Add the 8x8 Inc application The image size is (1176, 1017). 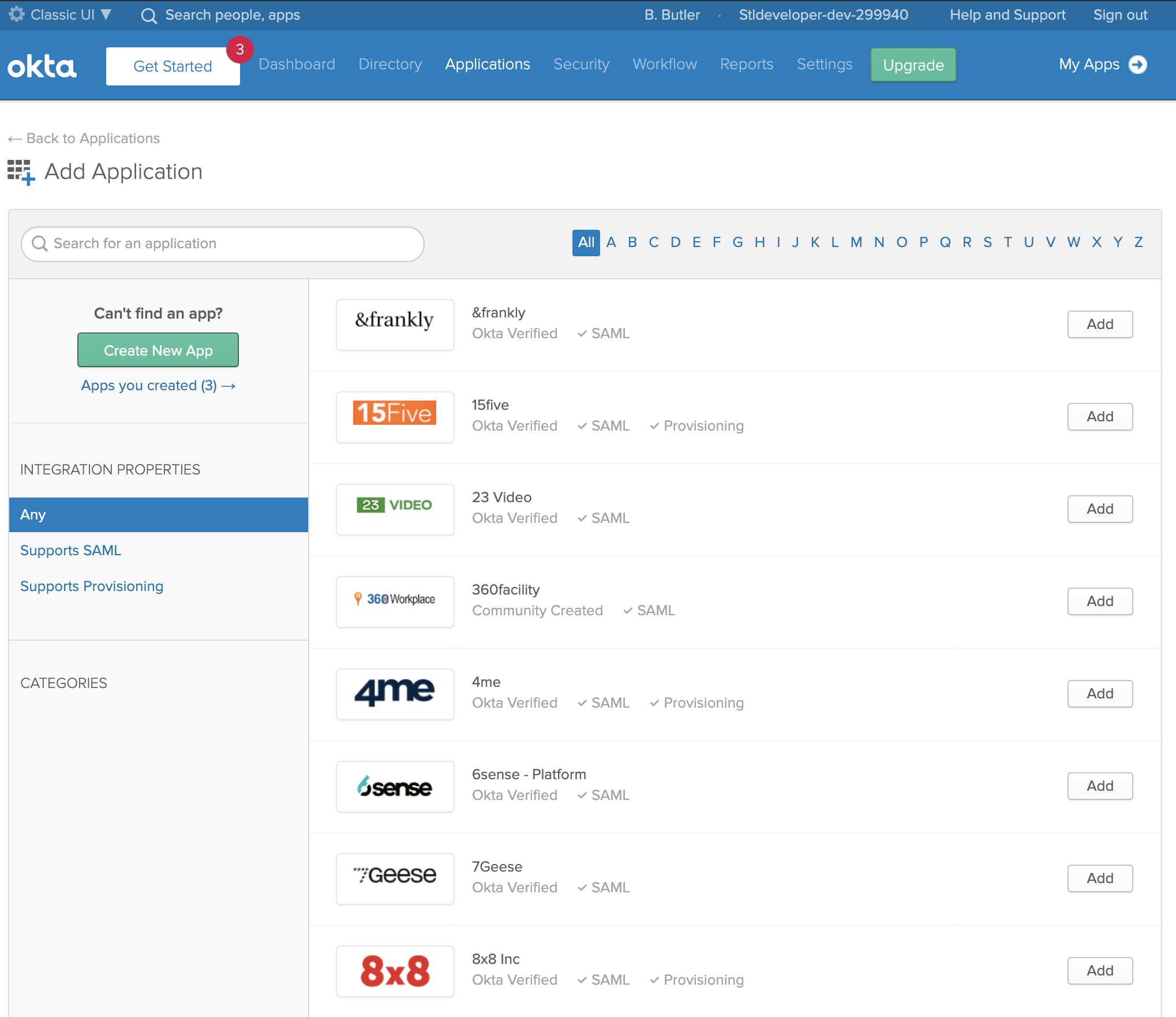coord(1100,971)
